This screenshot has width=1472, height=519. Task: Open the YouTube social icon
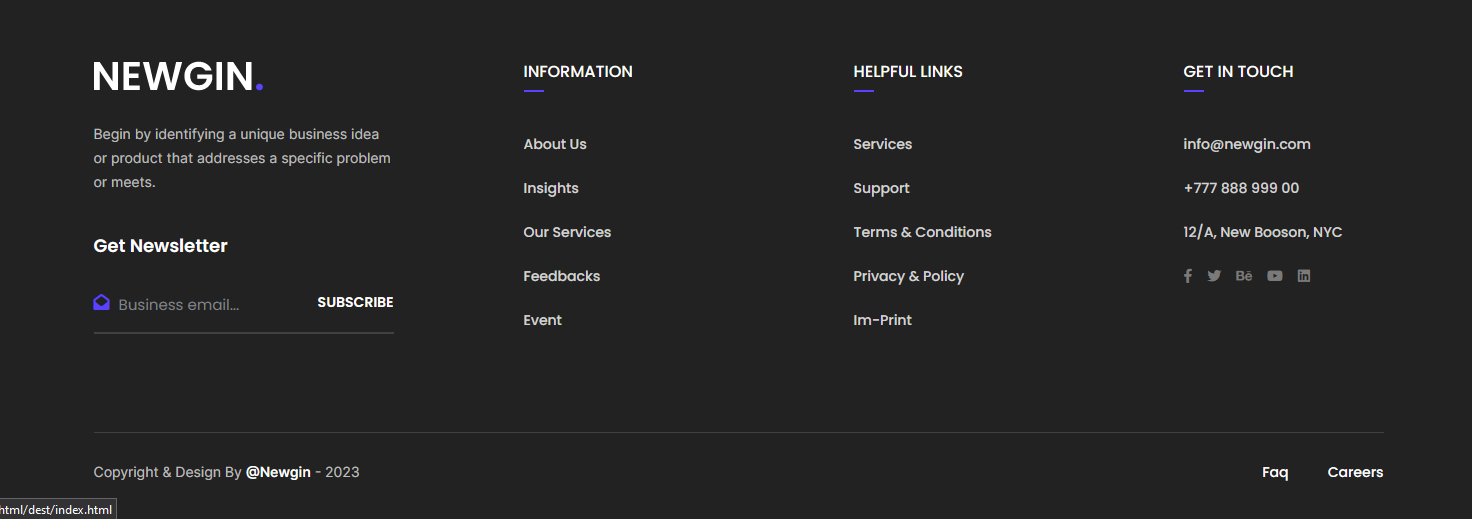click(x=1275, y=276)
